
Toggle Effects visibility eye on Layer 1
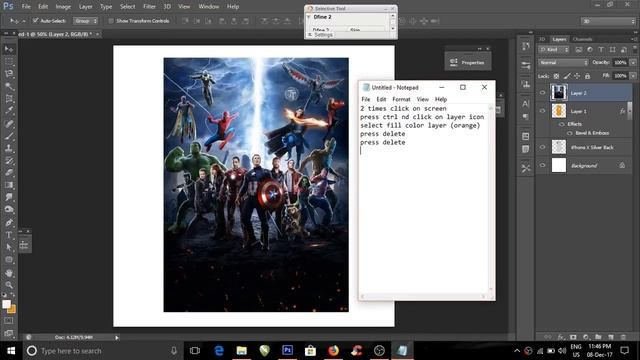562,124
